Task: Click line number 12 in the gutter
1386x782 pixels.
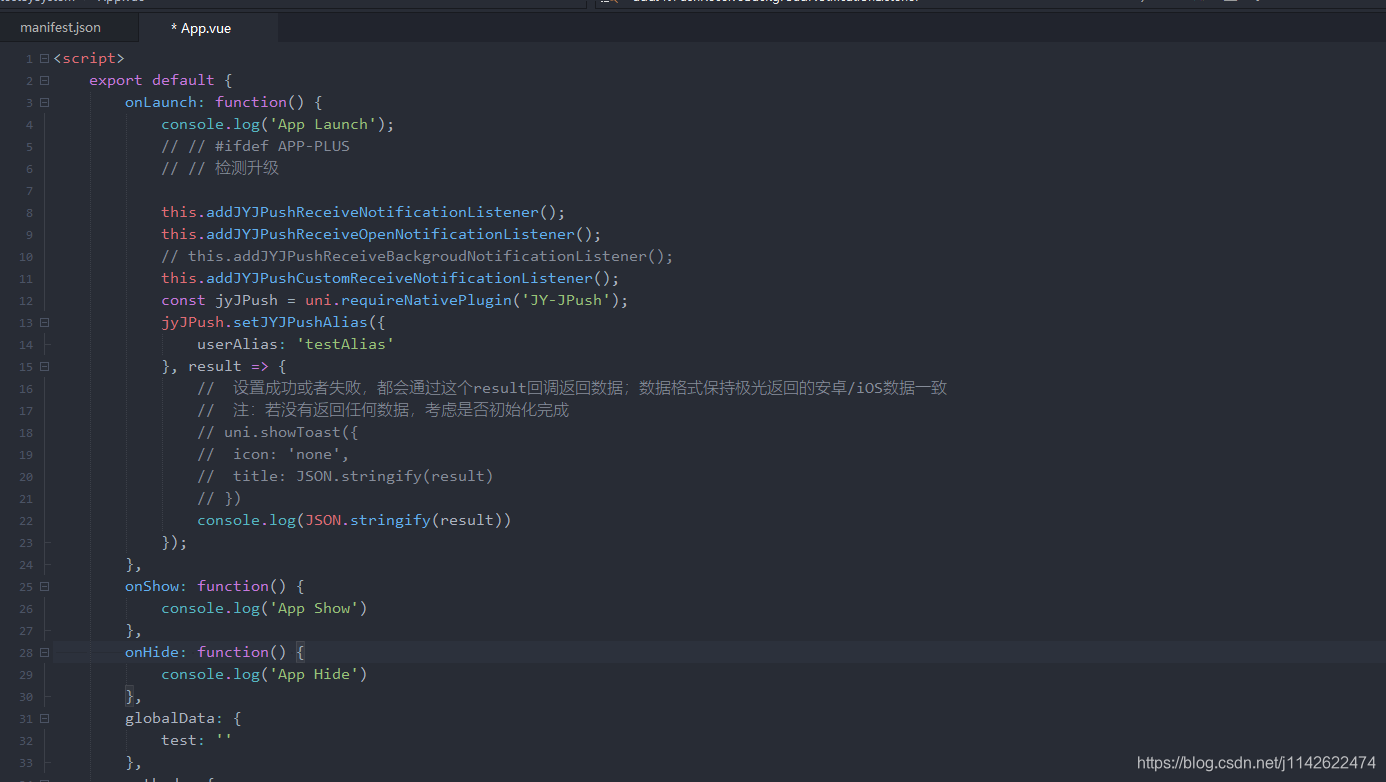Action: tap(26, 301)
